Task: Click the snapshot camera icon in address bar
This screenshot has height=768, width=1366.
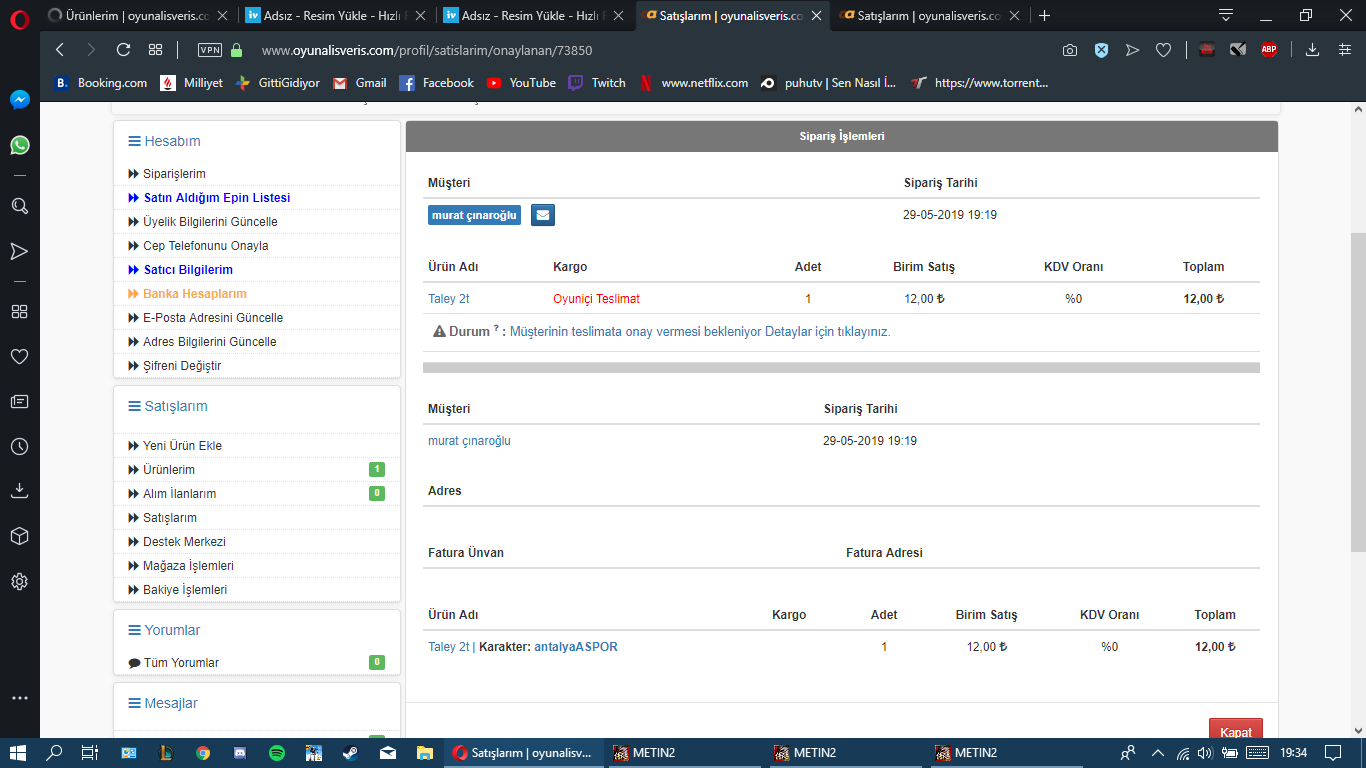Action: pyautogui.click(x=1070, y=50)
